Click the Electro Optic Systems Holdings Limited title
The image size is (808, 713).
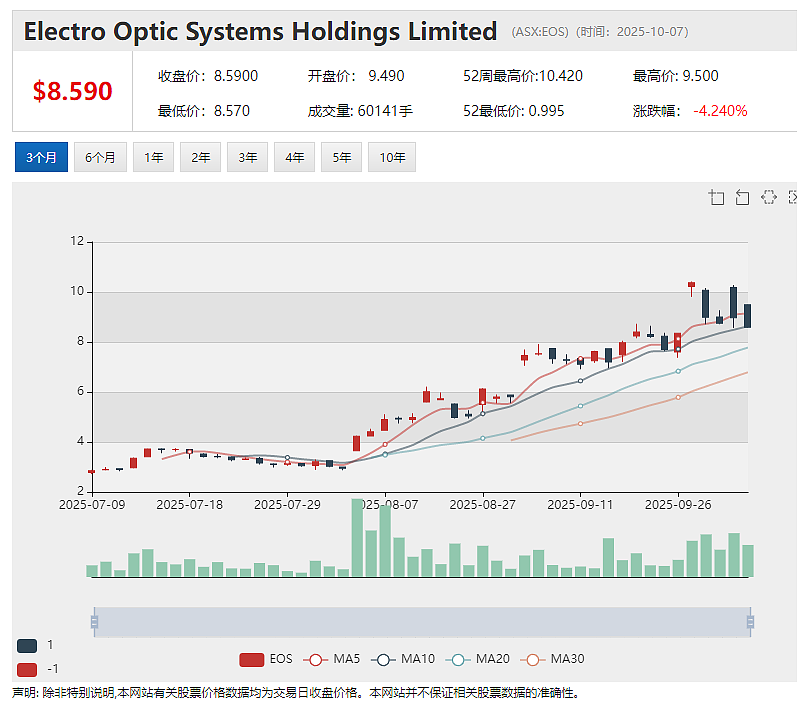point(261,31)
